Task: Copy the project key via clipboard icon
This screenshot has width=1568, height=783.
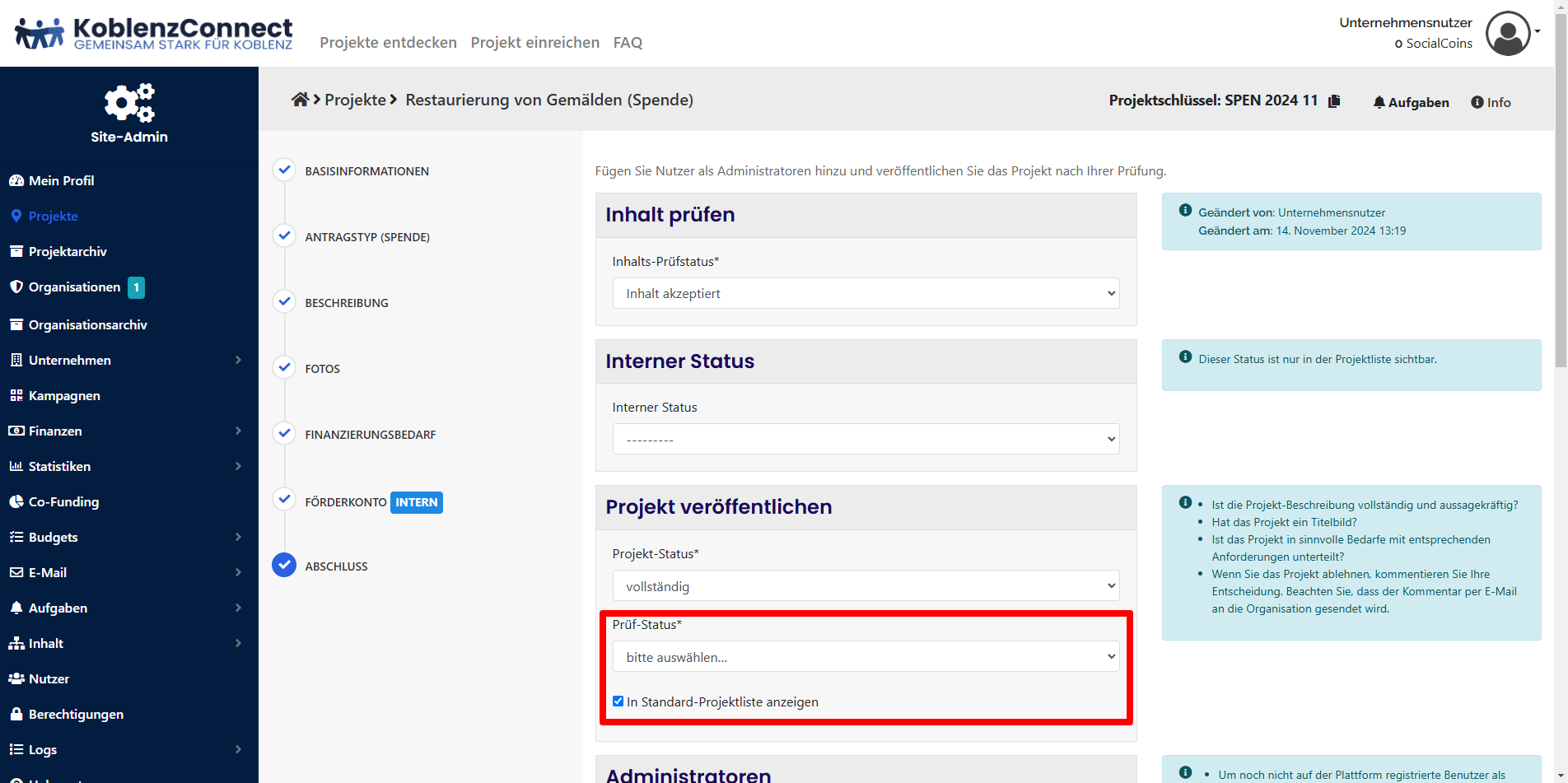Action: pyautogui.click(x=1334, y=100)
